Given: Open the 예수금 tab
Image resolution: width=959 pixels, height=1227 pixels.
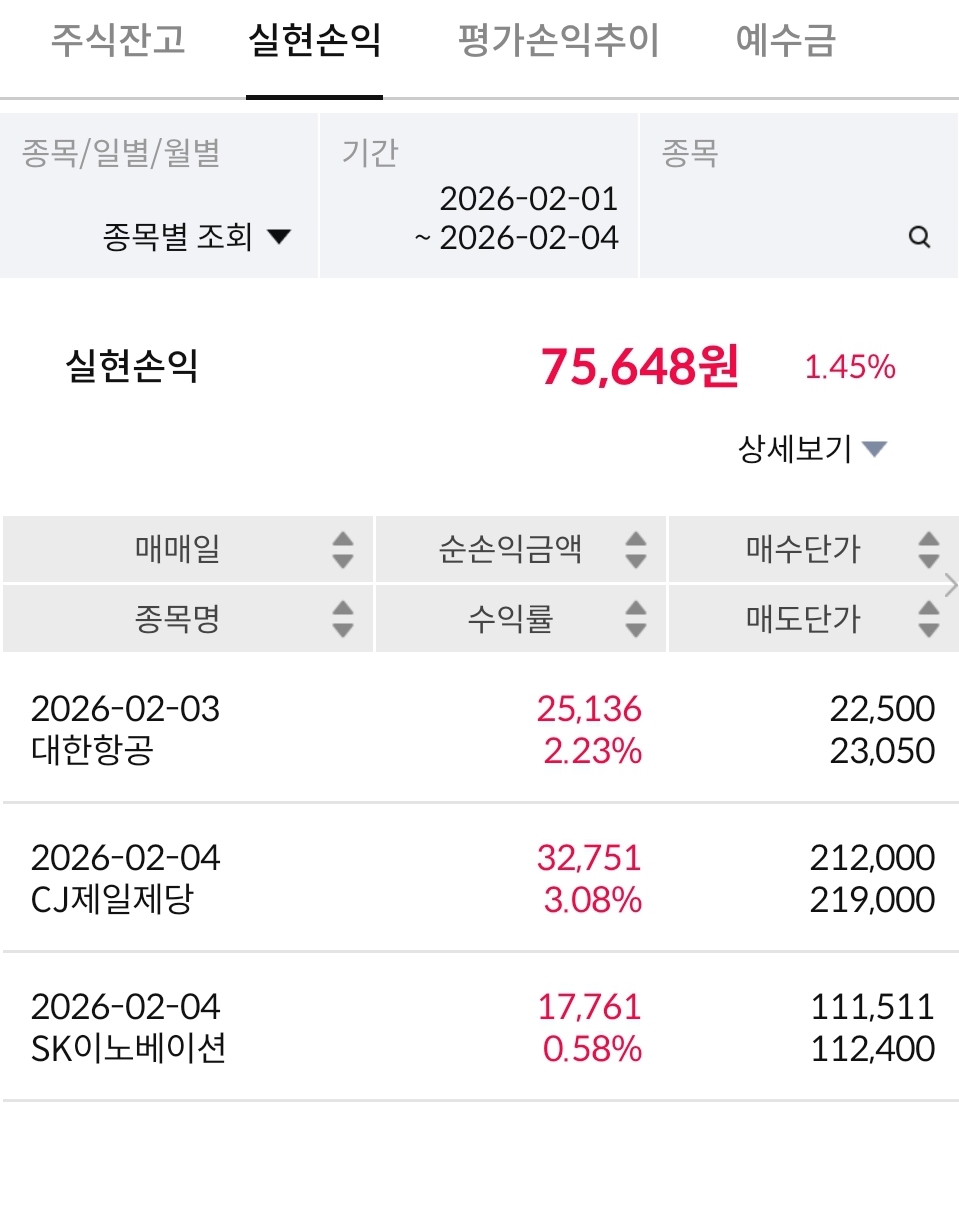Looking at the screenshot, I should pos(785,42).
